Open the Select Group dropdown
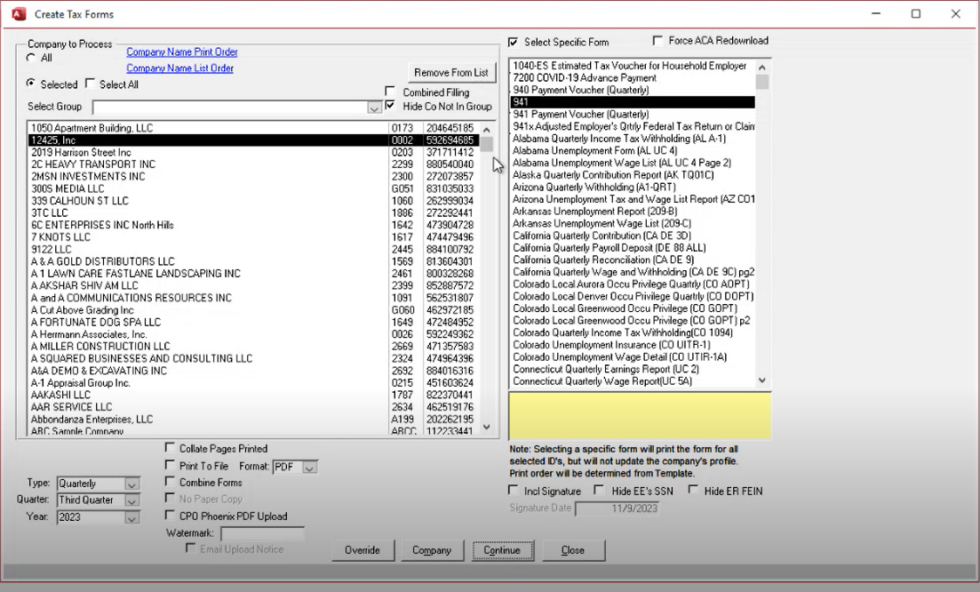 click(374, 107)
